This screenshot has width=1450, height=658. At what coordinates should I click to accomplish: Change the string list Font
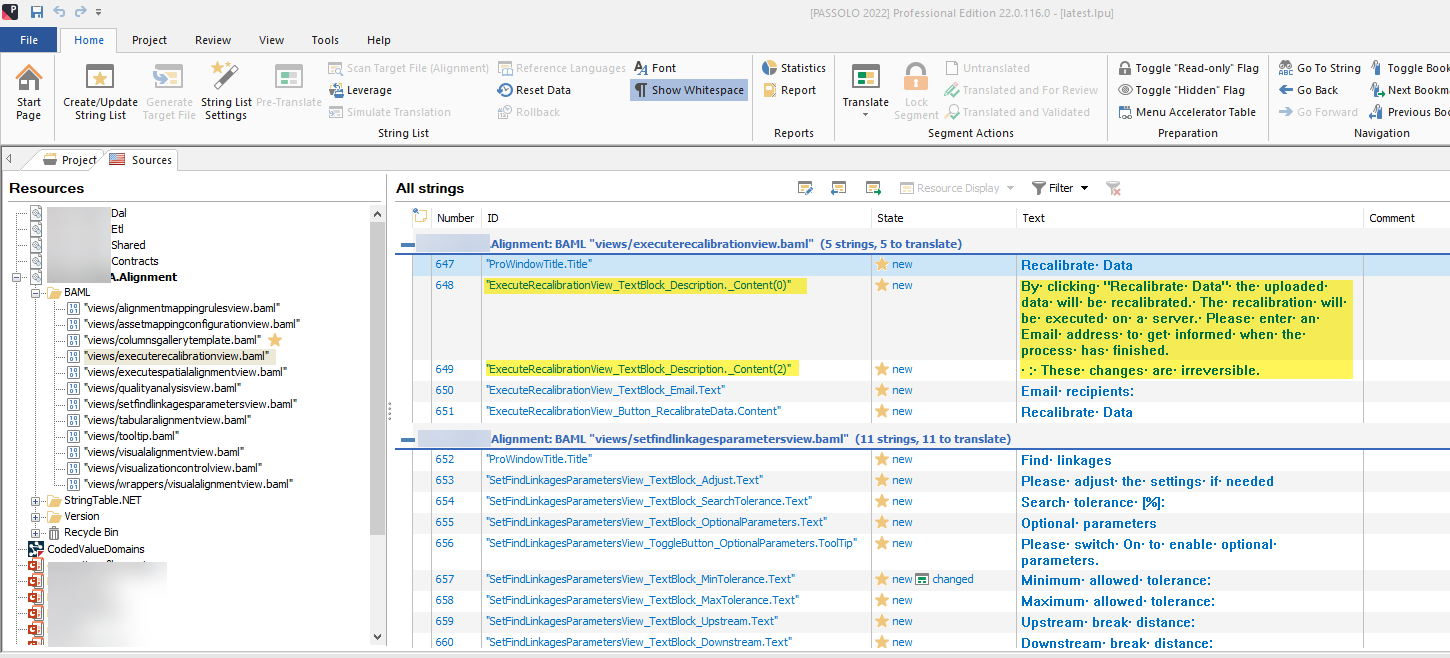pos(655,67)
